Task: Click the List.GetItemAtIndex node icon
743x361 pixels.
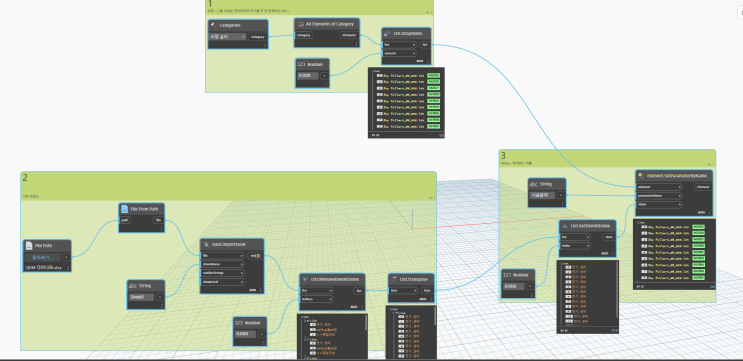Action: [565, 226]
